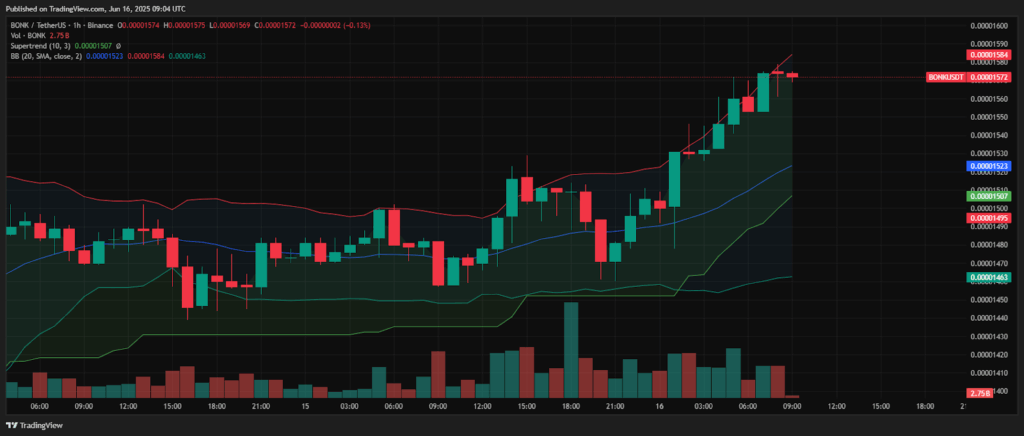
Task: Click the red 0.00001495 price tag
Action: pyautogui.click(x=989, y=217)
